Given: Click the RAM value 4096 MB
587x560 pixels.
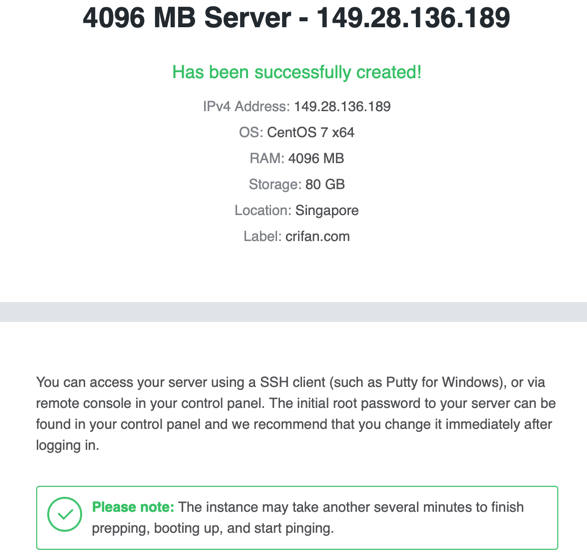Looking at the screenshot, I should click(316, 158).
